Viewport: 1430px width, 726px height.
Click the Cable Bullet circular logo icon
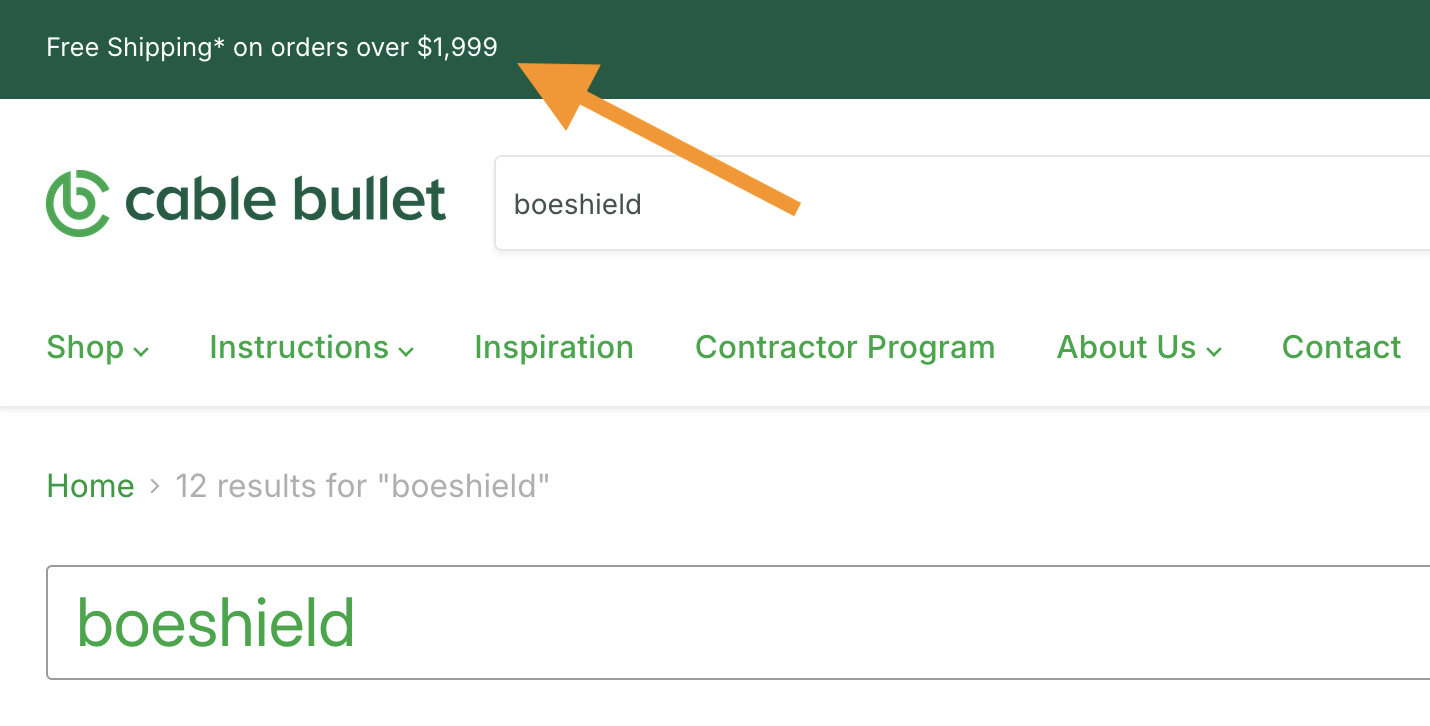(x=77, y=203)
